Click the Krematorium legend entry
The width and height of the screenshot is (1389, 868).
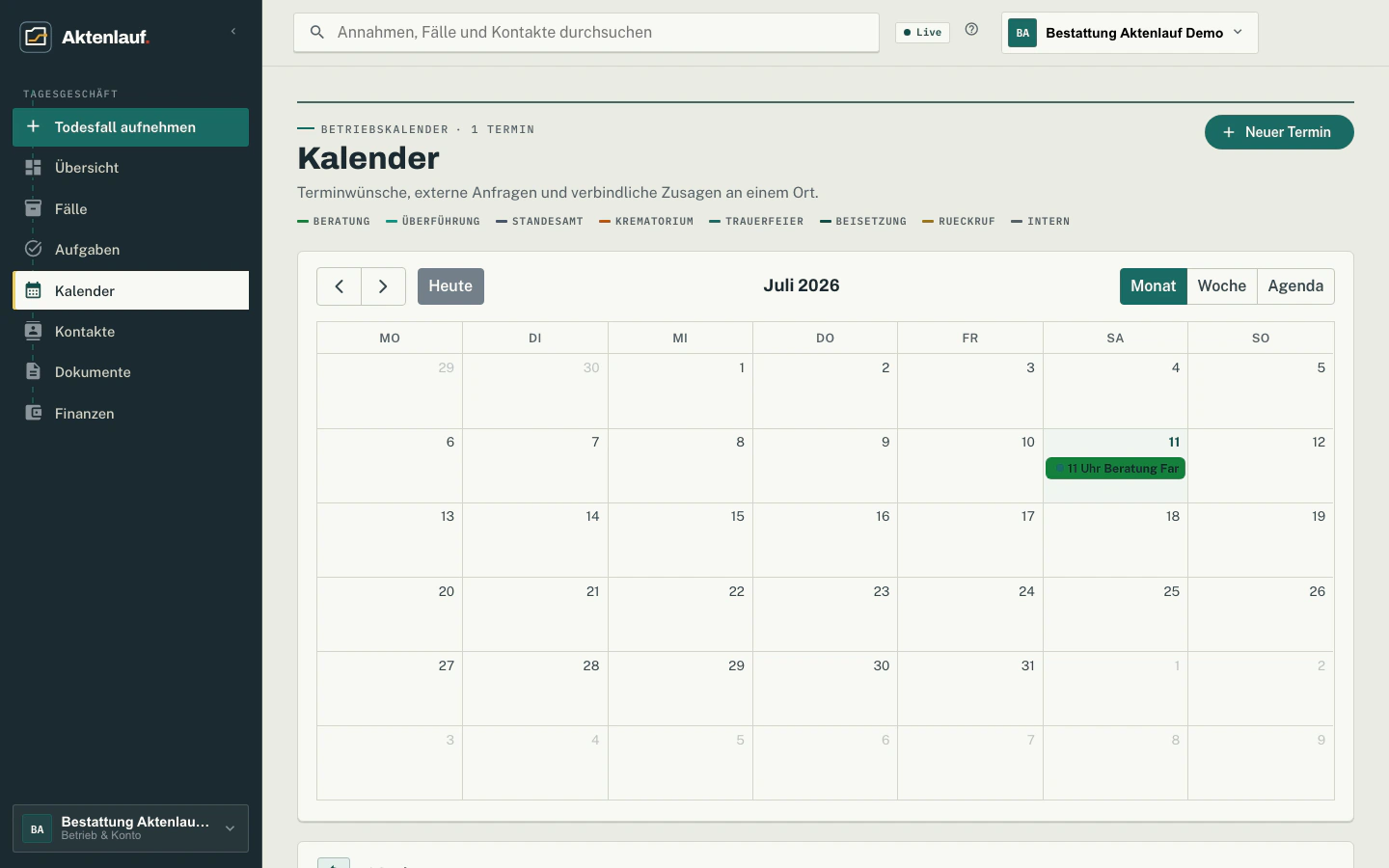pos(646,222)
